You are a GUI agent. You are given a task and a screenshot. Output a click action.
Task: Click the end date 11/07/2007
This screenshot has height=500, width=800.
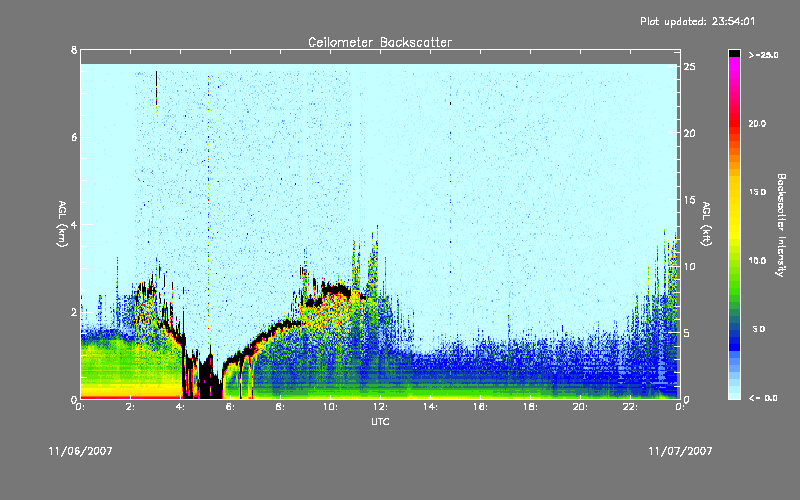pos(680,451)
